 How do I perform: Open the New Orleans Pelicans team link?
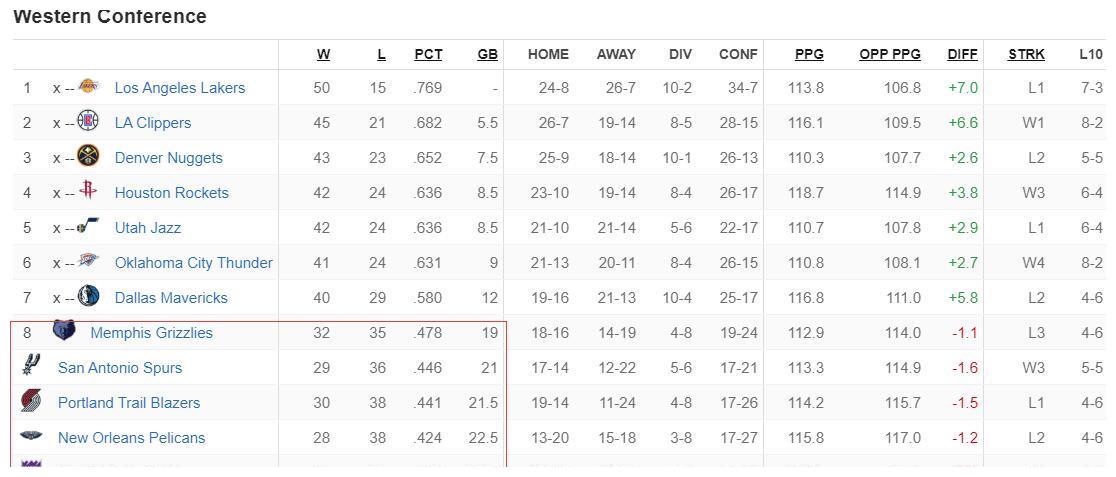(x=132, y=437)
